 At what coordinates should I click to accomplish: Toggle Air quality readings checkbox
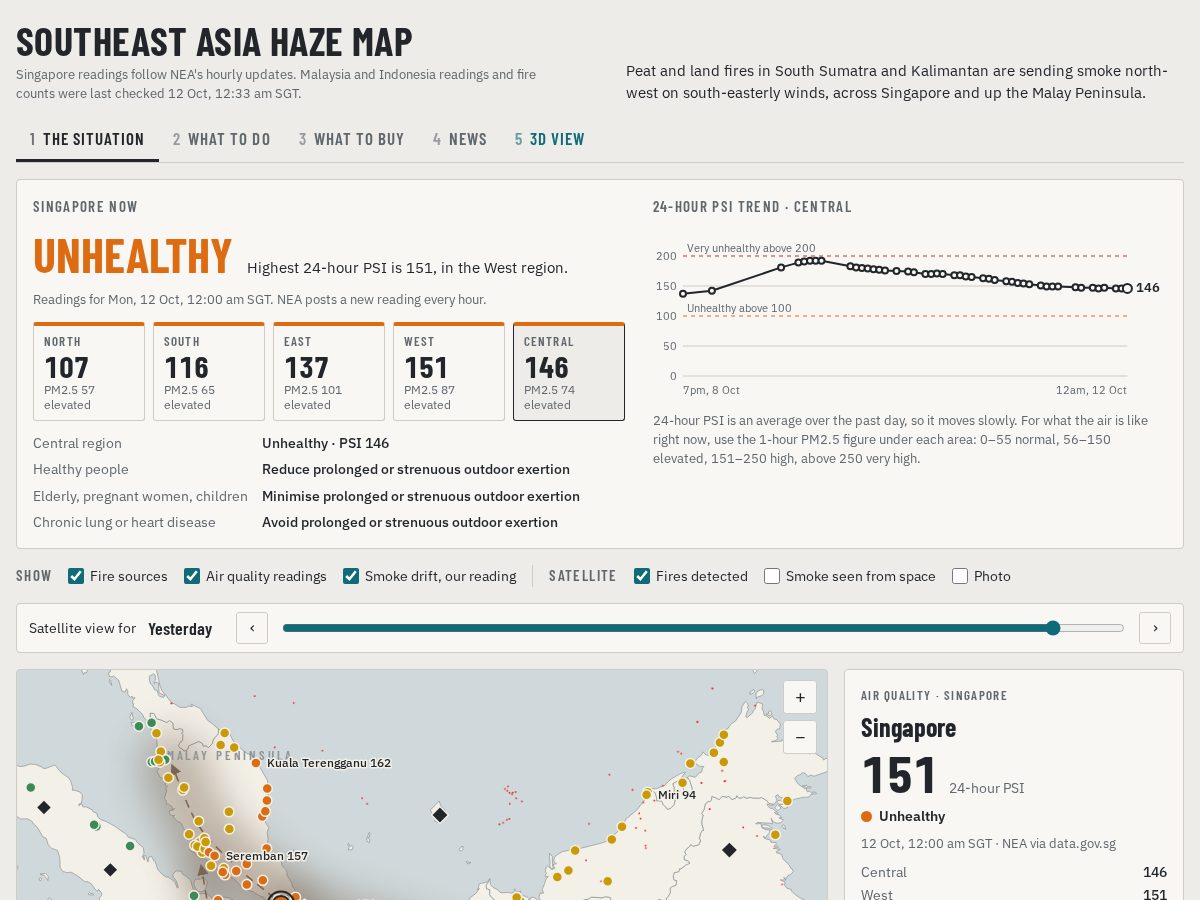[x=192, y=576]
